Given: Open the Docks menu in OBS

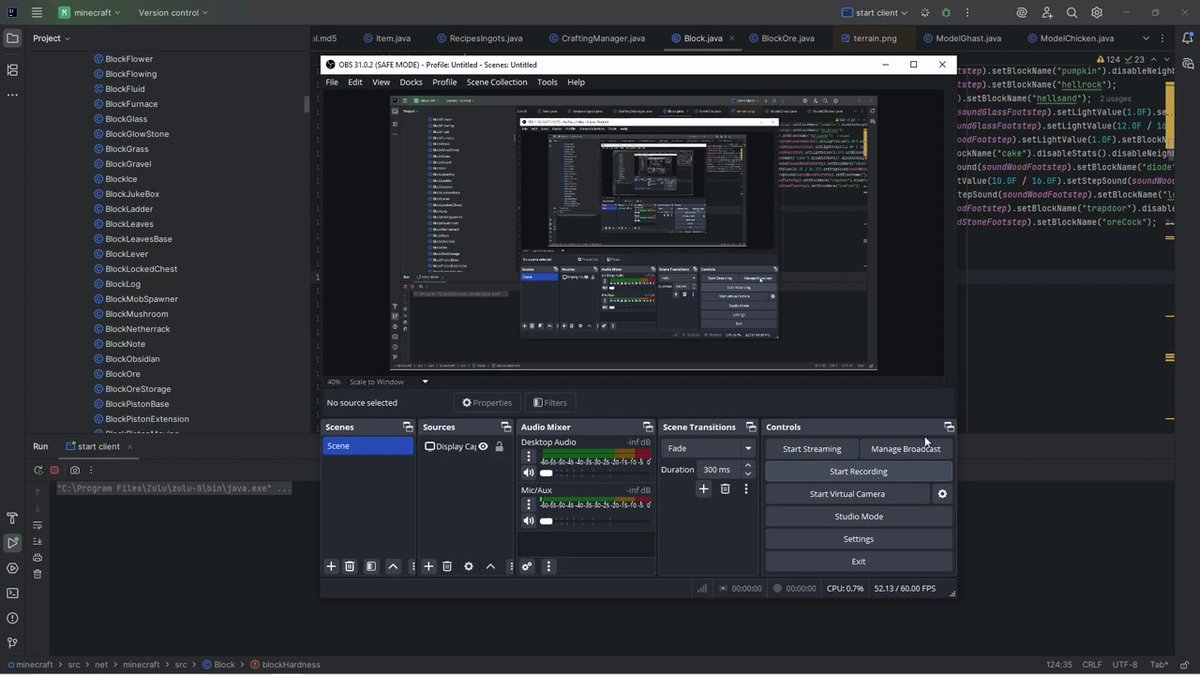Looking at the screenshot, I should click(411, 82).
